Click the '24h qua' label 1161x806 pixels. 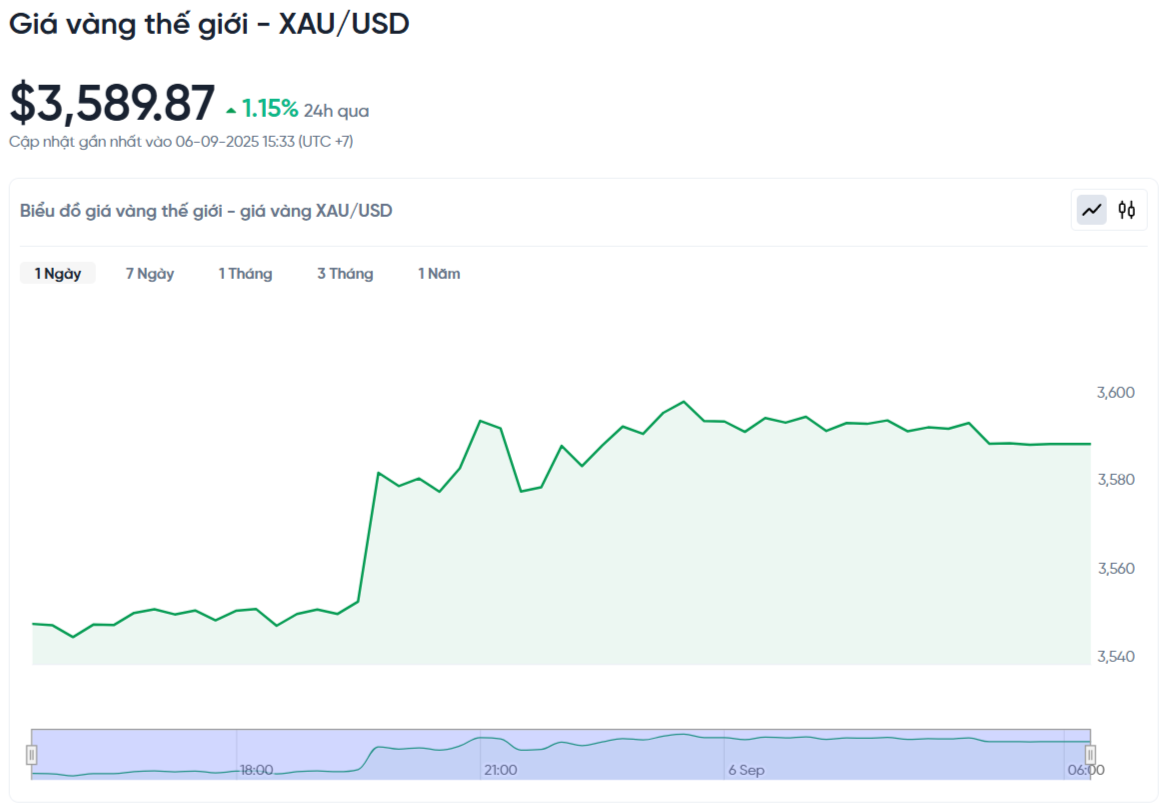[x=336, y=111]
